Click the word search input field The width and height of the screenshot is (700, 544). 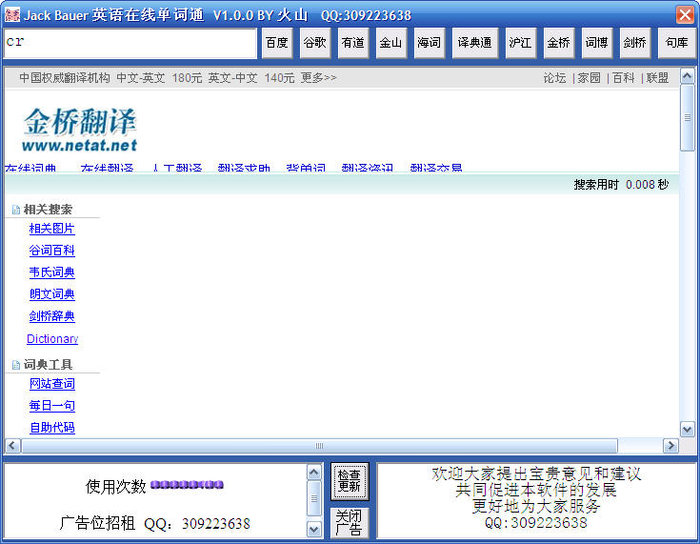click(130, 43)
